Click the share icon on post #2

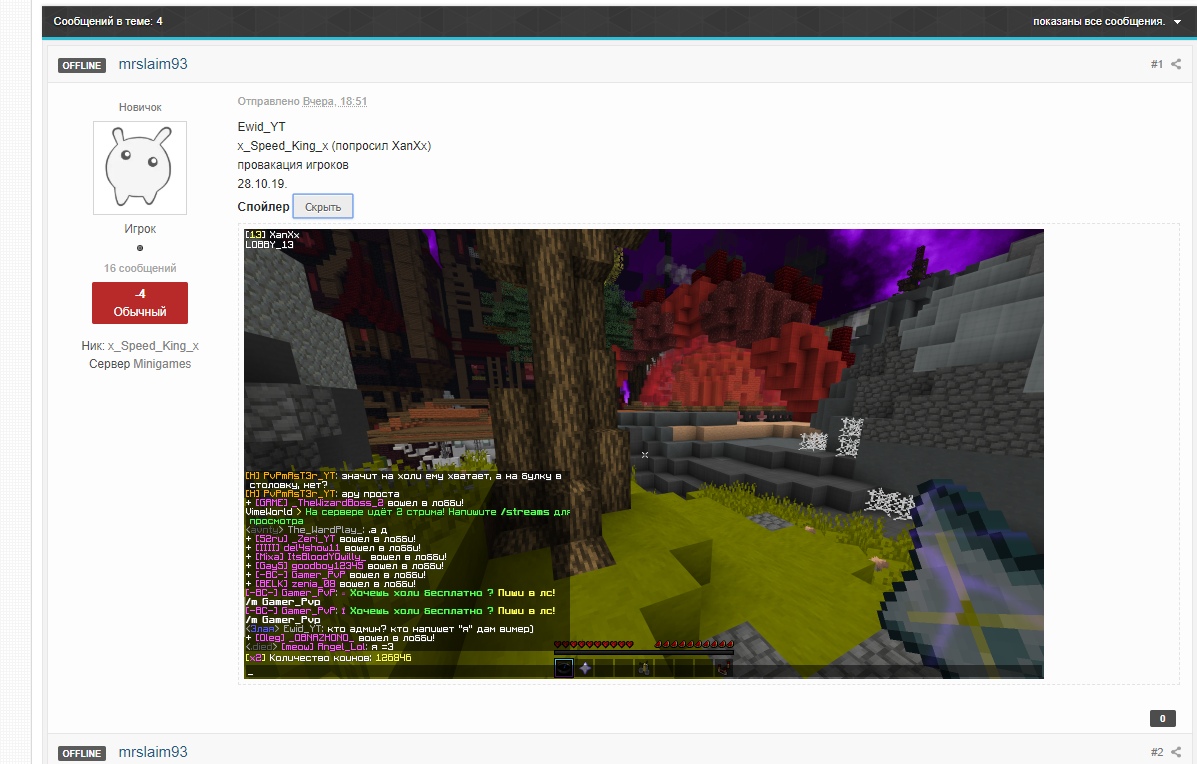click(x=1176, y=753)
